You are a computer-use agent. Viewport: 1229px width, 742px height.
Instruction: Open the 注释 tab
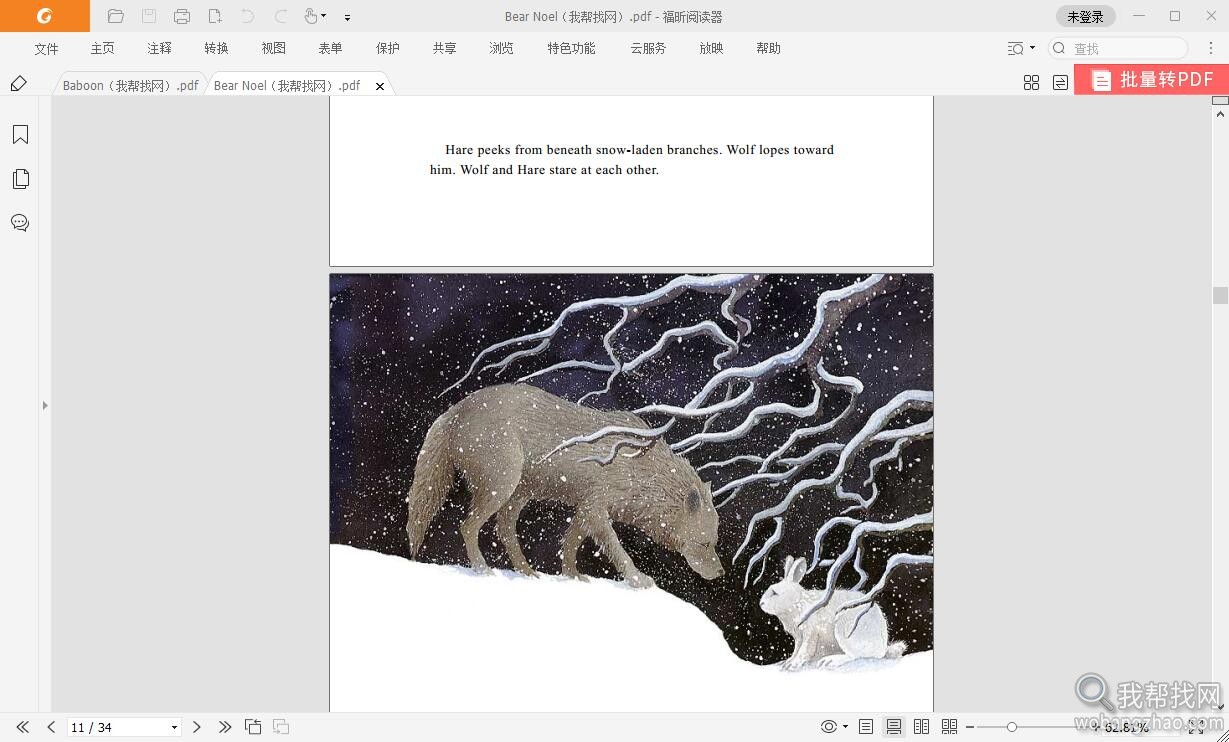[x=159, y=48]
